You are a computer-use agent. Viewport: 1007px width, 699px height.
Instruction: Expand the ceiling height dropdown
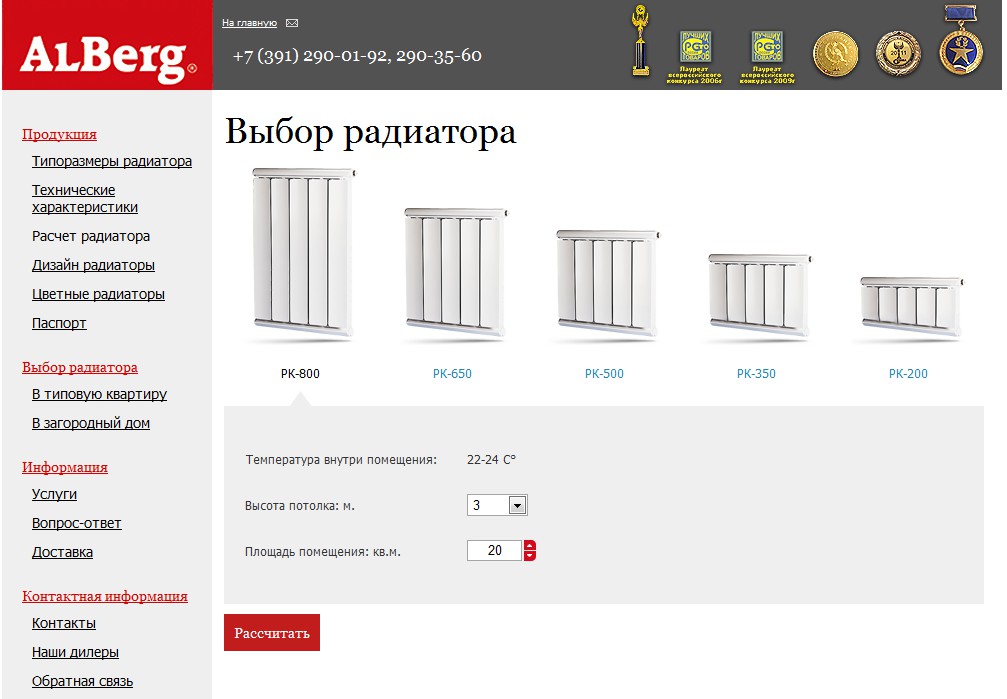497,505
